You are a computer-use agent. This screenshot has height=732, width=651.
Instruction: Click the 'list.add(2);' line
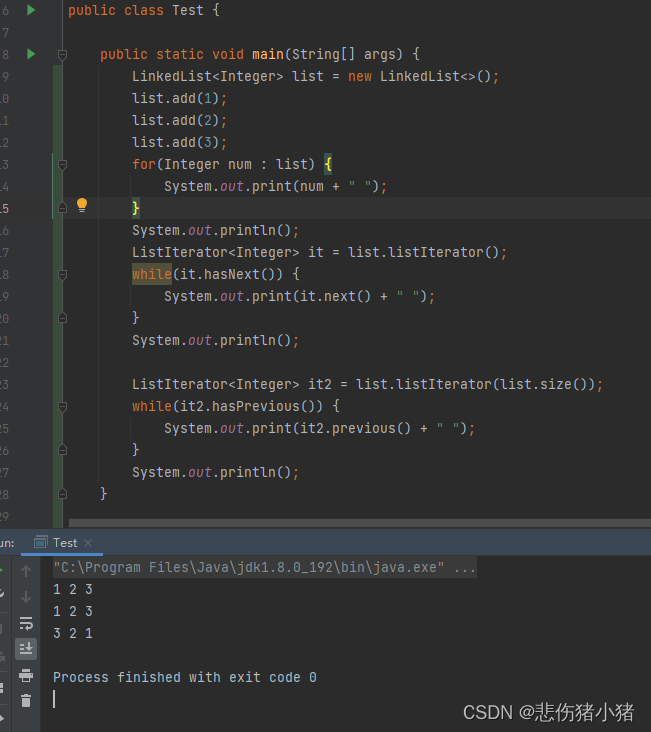[x=179, y=120]
